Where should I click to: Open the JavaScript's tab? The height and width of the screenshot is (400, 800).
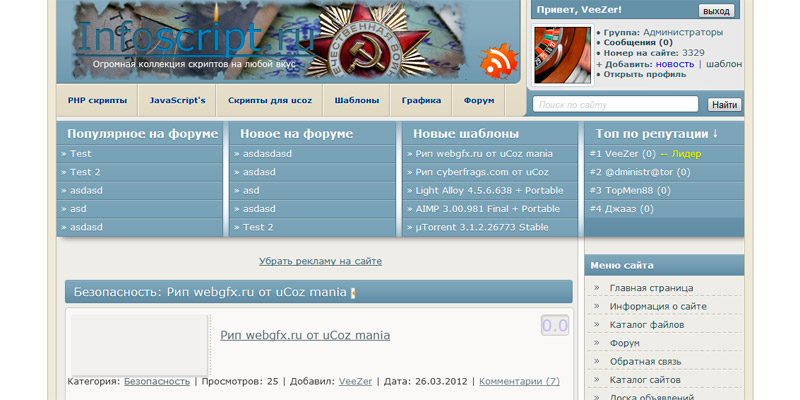pos(177,101)
